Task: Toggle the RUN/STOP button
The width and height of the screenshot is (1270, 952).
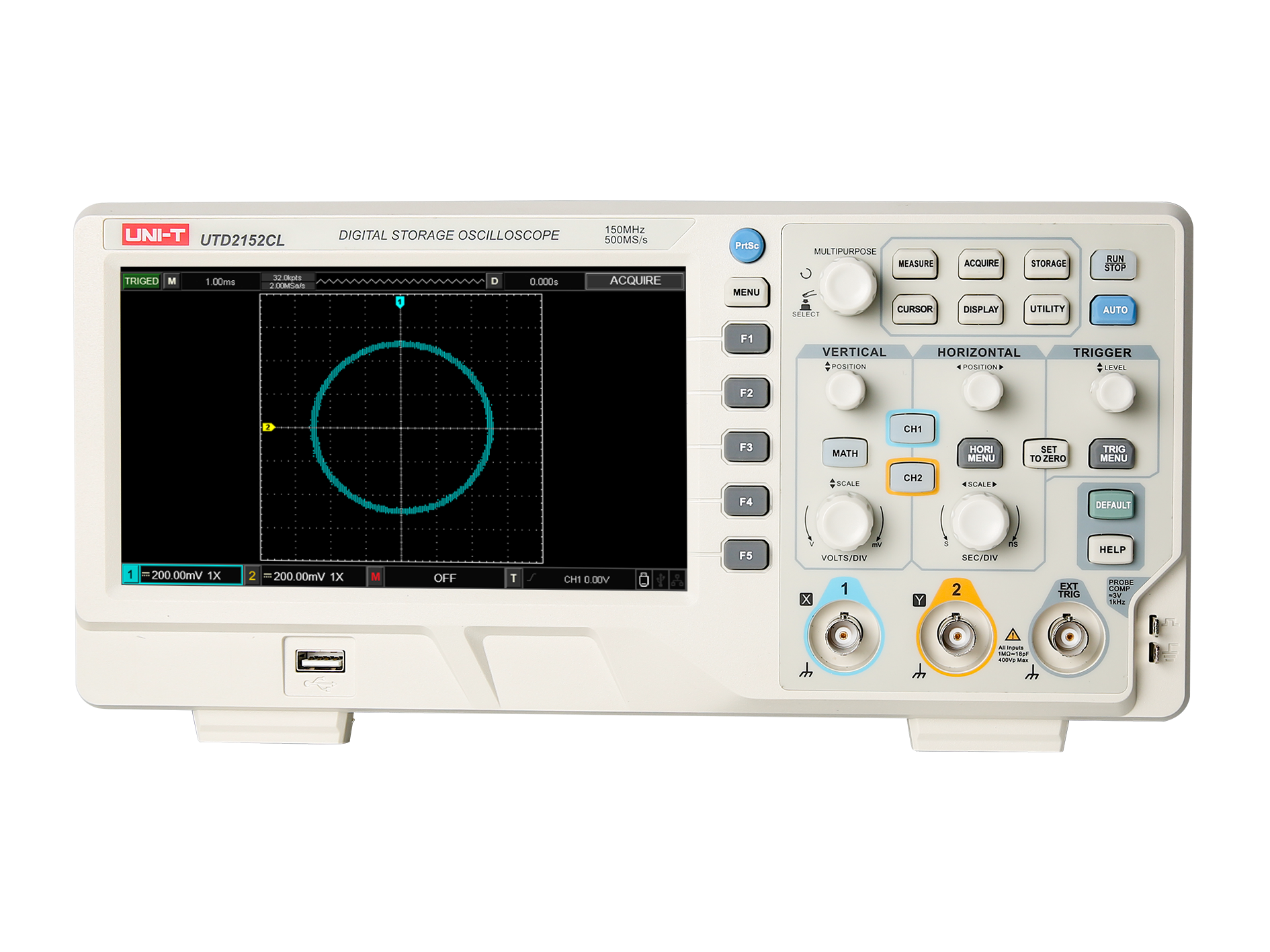Action: point(1113,264)
